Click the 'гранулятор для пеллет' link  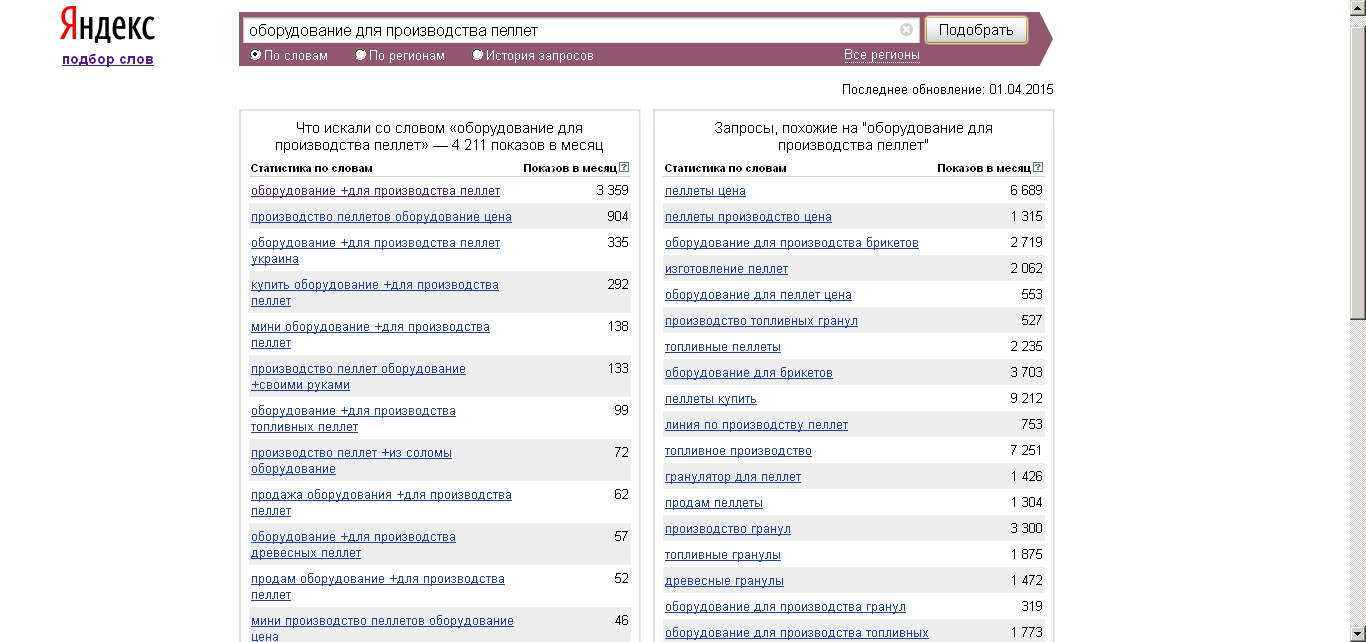click(x=732, y=477)
